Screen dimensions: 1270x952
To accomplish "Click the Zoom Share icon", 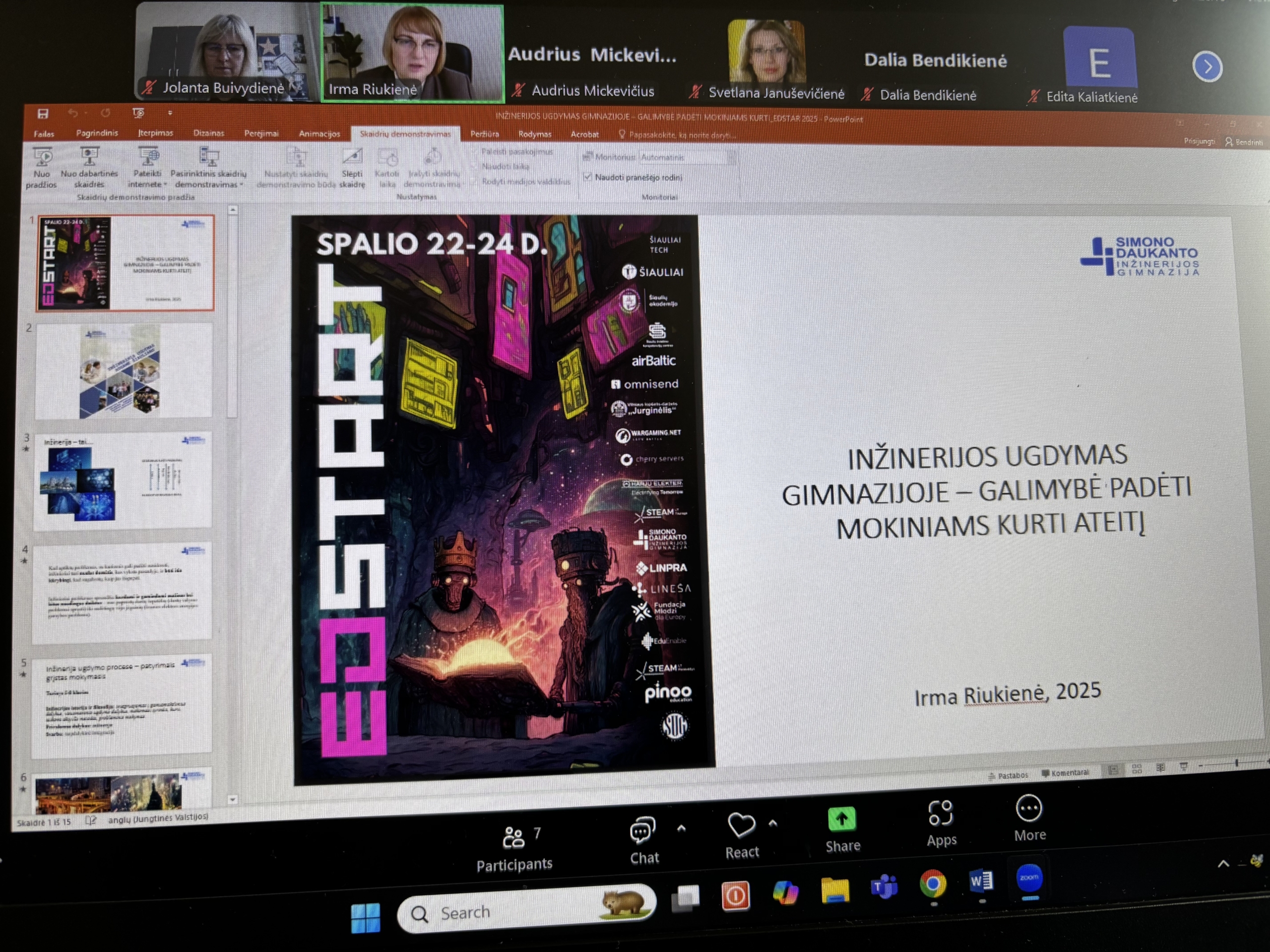I will click(x=842, y=820).
